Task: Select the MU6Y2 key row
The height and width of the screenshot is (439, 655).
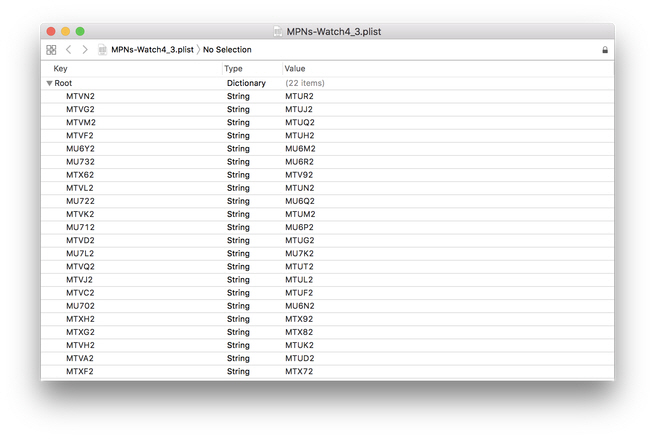Action: tap(327, 149)
